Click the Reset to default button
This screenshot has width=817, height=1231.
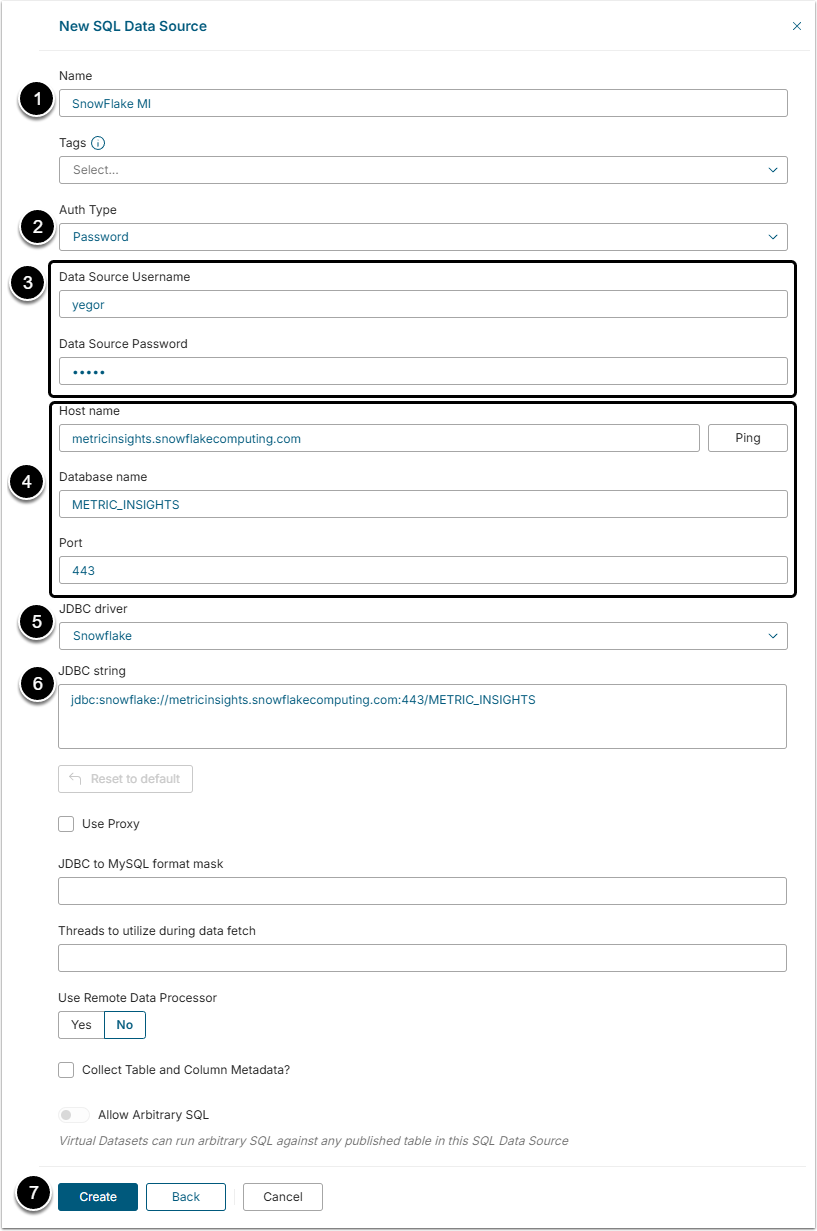pyautogui.click(x=125, y=779)
